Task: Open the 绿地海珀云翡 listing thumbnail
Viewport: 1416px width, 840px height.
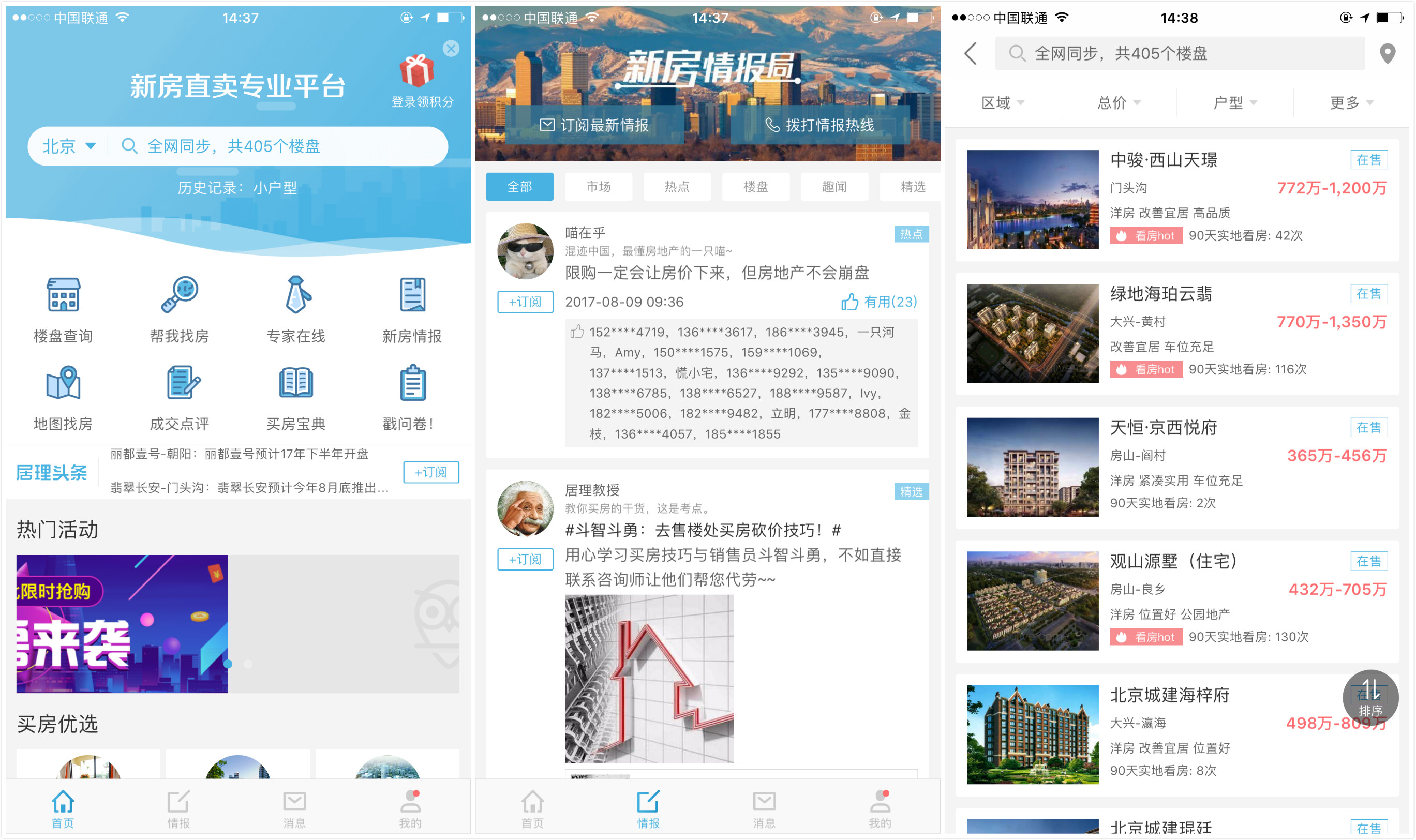Action: coord(1032,334)
